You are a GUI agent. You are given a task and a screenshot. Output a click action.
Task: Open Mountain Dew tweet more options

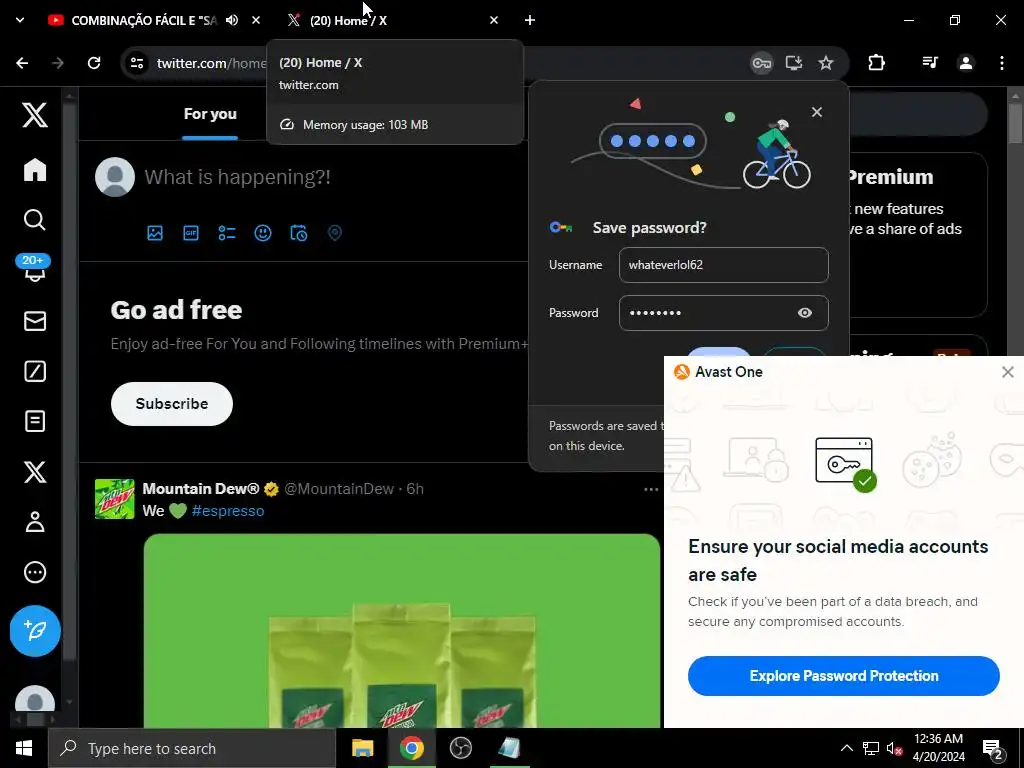(x=650, y=489)
